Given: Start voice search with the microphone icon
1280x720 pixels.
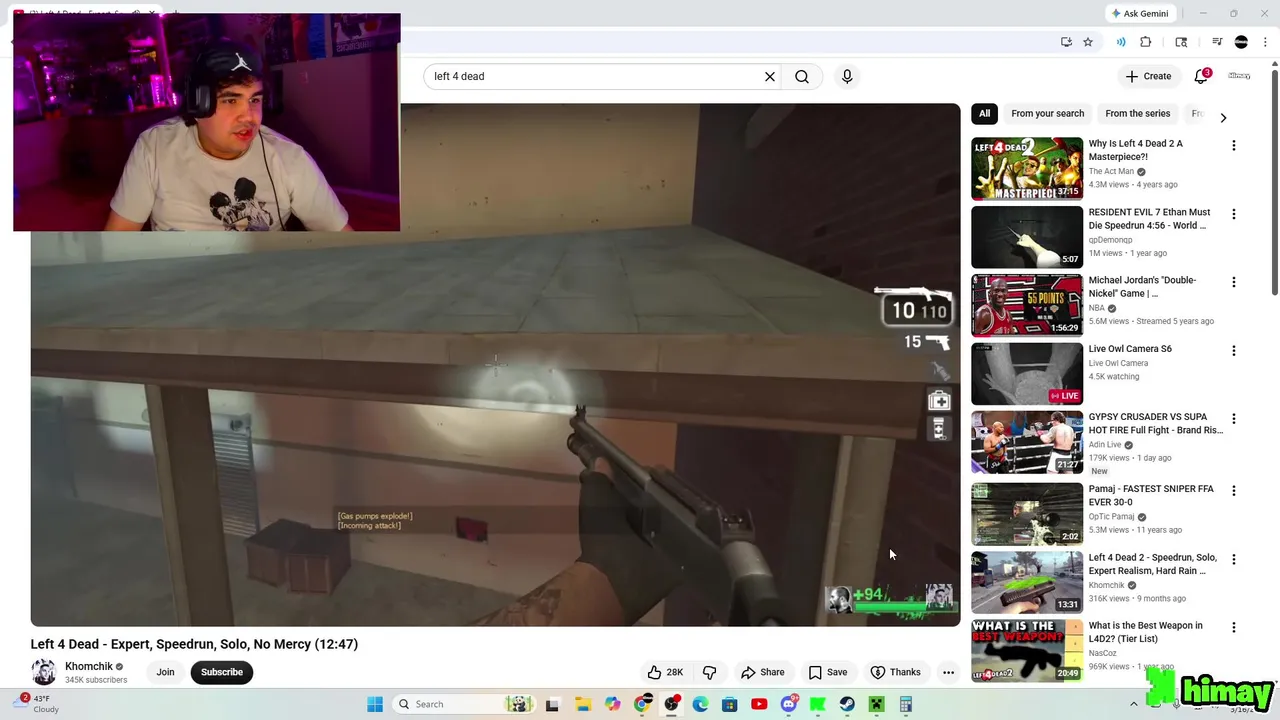Looking at the screenshot, I should point(847,76).
